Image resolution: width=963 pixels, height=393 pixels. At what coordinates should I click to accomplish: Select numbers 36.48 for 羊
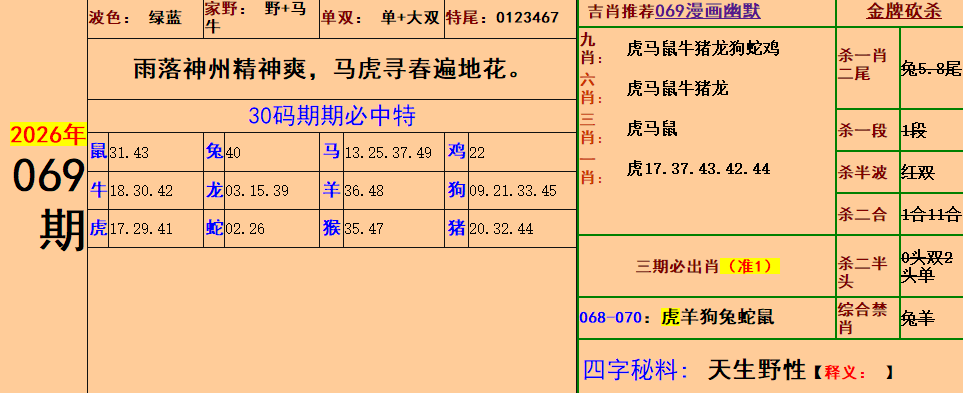[364, 191]
